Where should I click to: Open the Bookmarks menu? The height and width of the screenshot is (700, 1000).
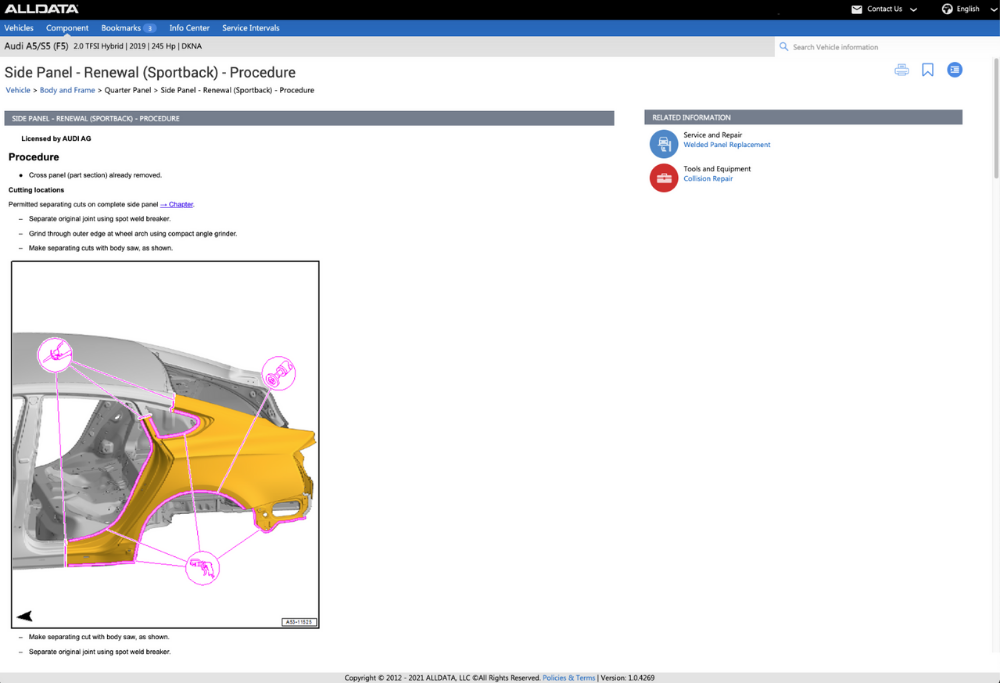[x=121, y=28]
